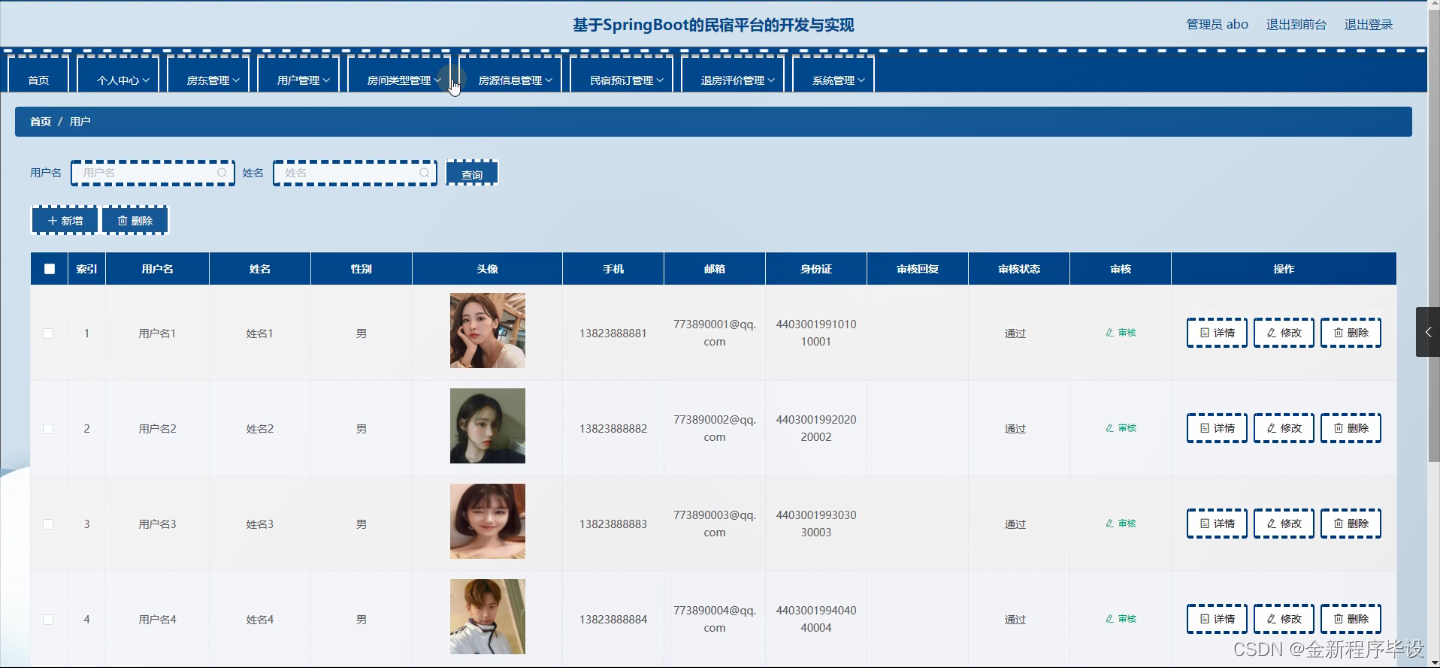Open the search magnifier in the 用户名 field
Screen dimensions: 1440x668
[x=222, y=173]
